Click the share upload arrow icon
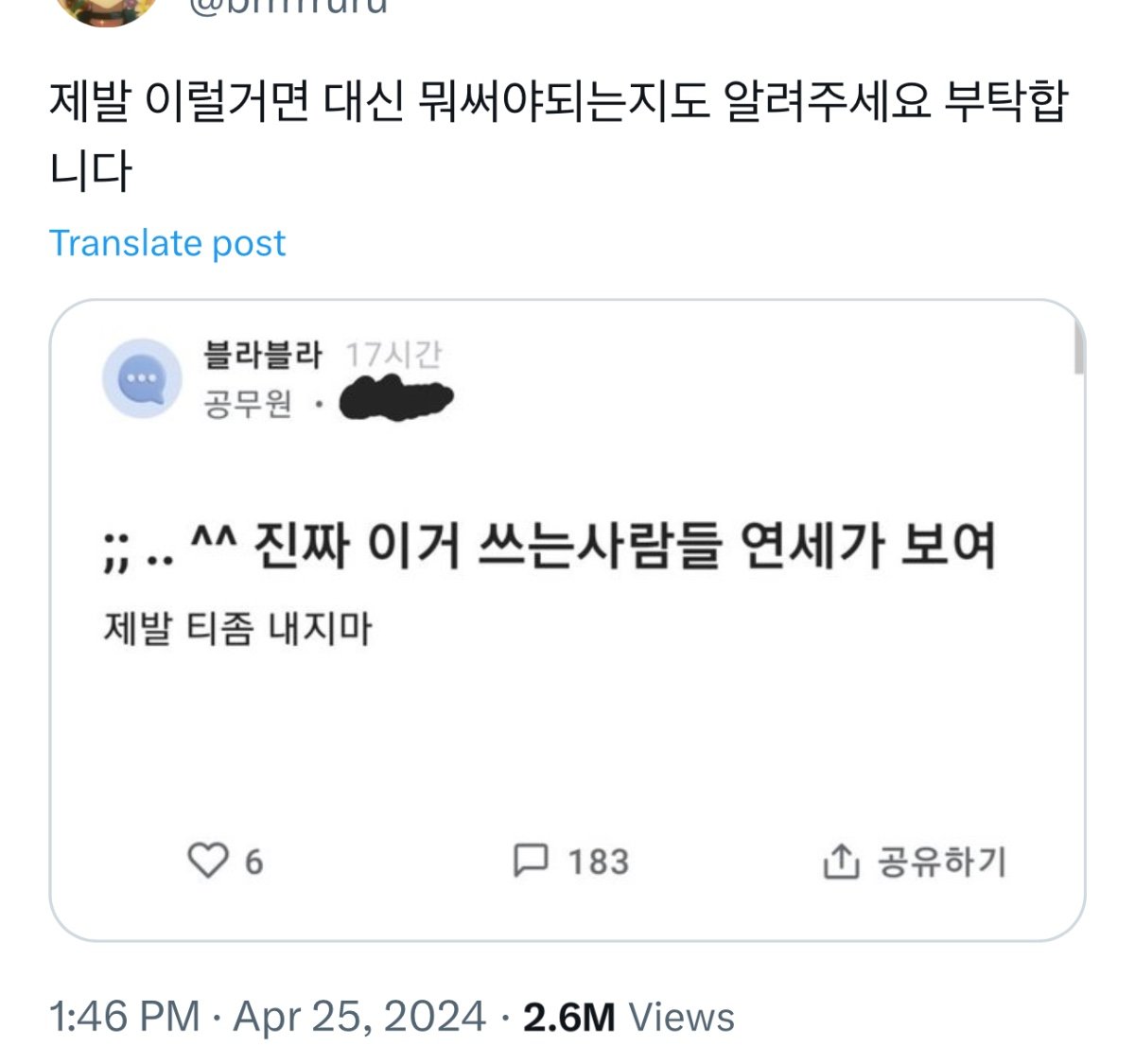1135x1064 pixels. coord(840,862)
